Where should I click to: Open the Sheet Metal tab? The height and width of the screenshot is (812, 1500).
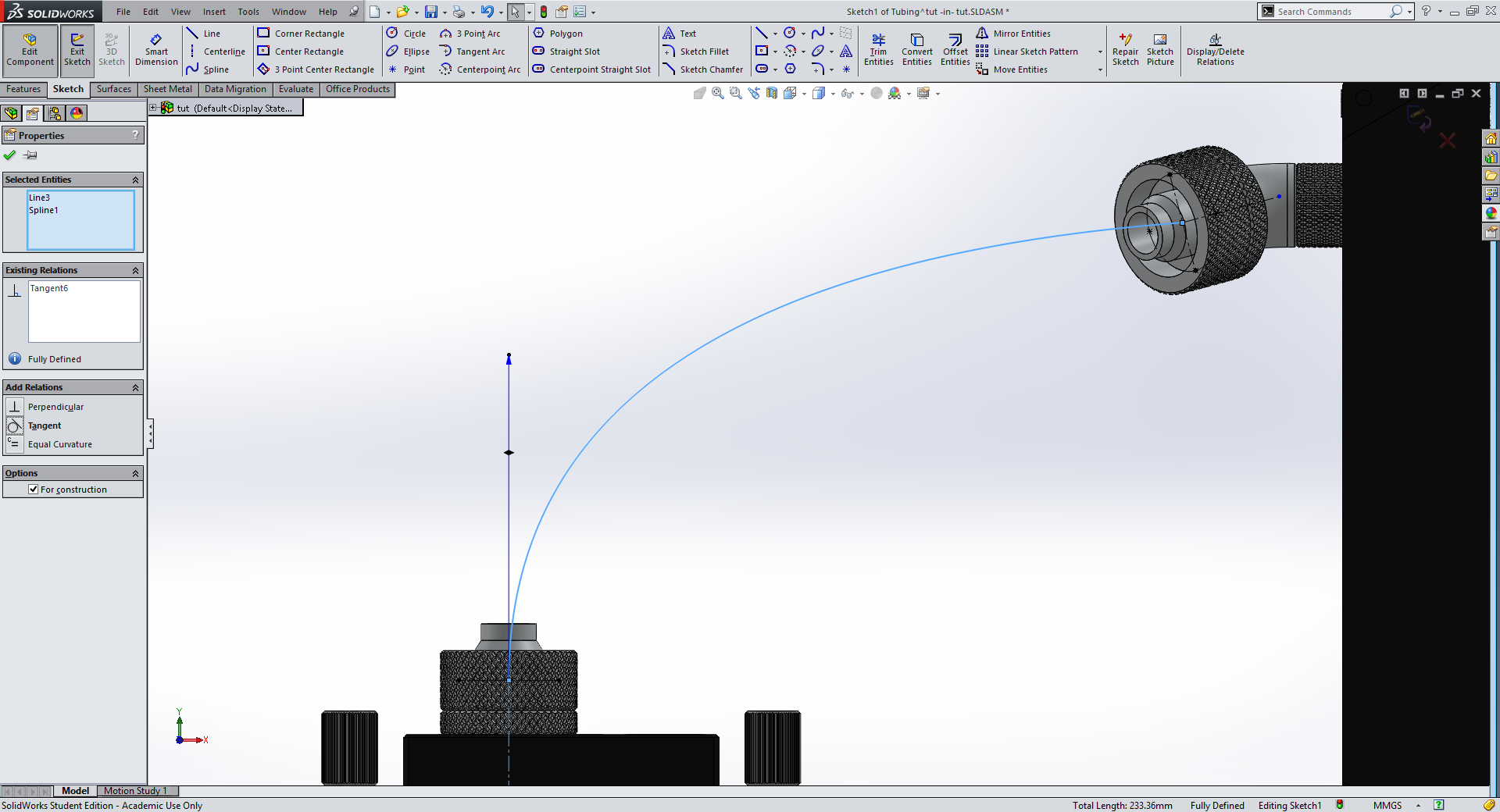click(x=167, y=89)
